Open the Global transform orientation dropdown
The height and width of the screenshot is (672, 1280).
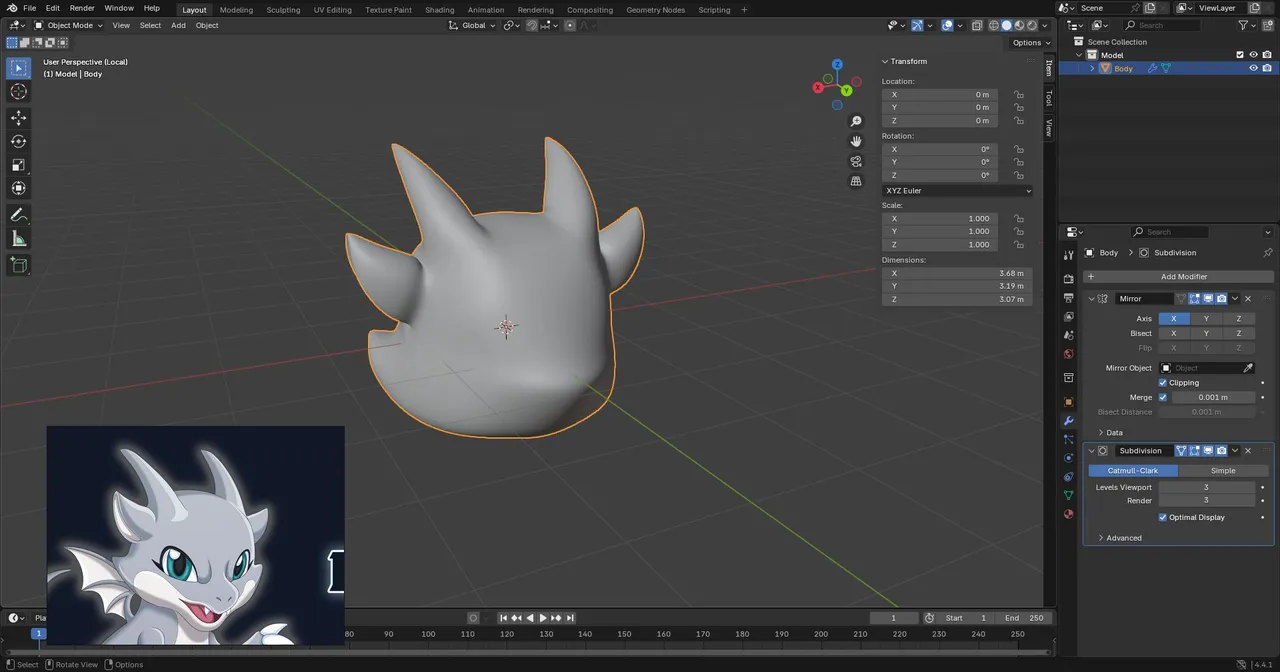point(471,25)
